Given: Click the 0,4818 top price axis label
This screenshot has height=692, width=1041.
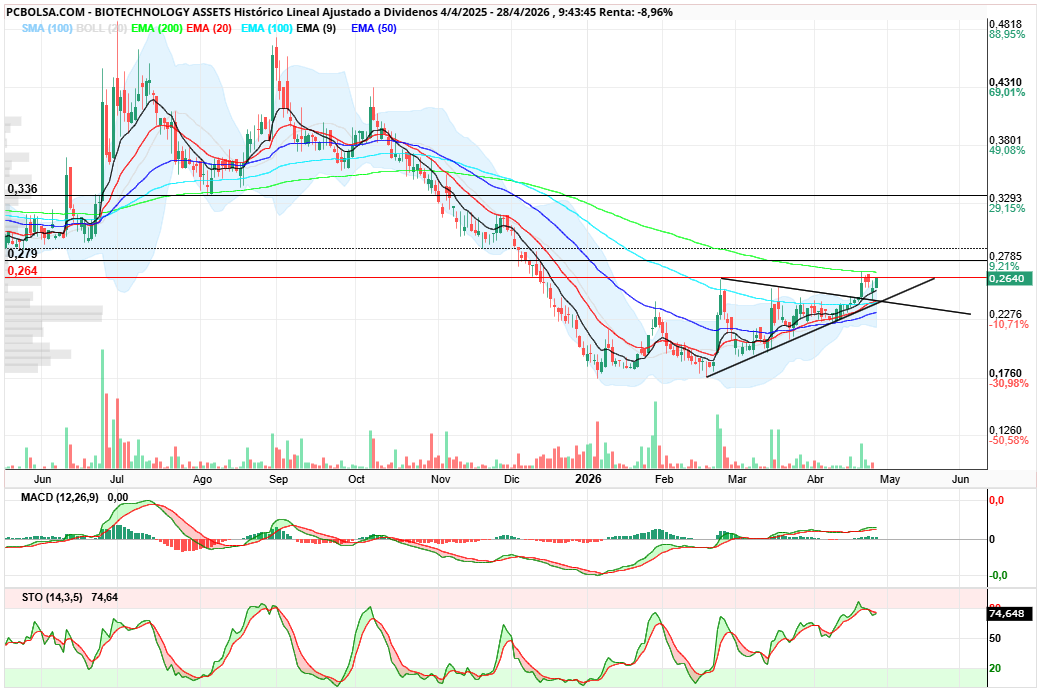Looking at the screenshot, I should coord(1005,23).
